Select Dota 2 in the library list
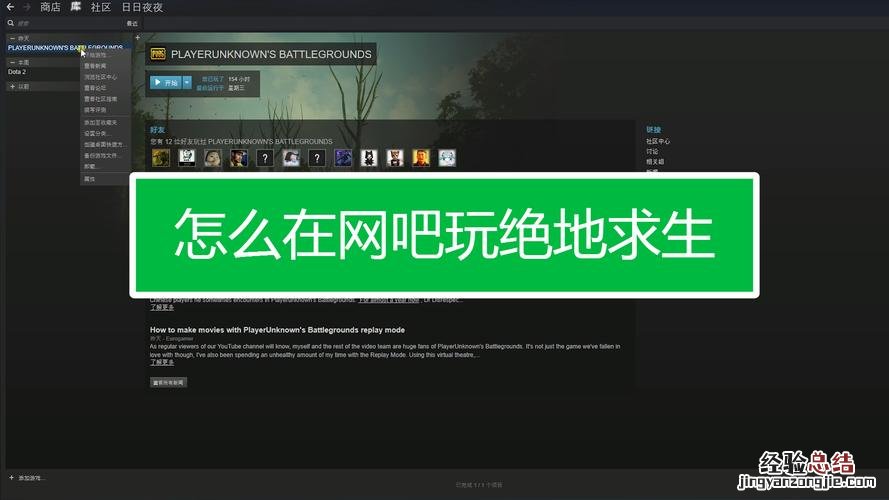 16,72
